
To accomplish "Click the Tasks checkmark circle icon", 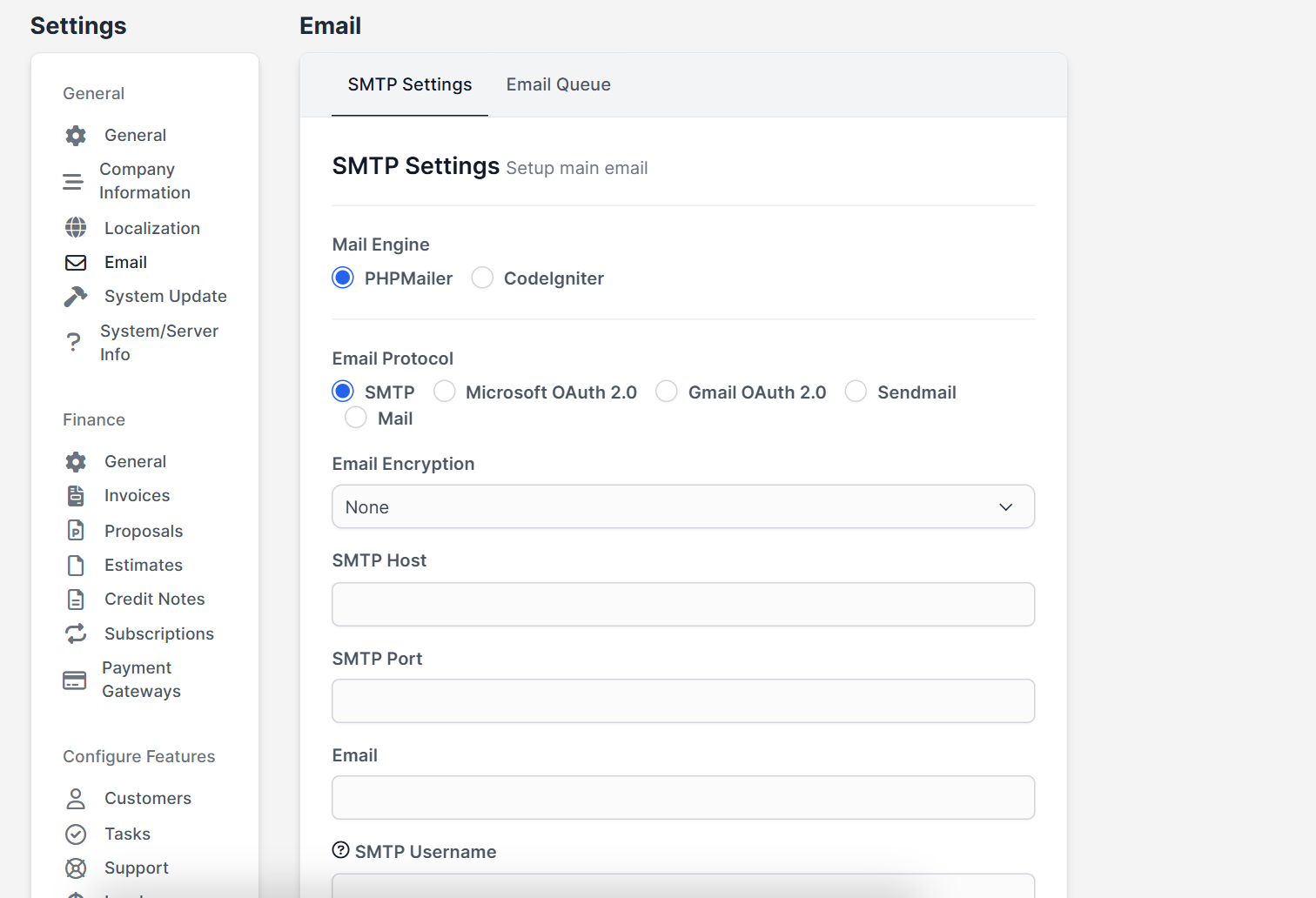I will pos(76,834).
